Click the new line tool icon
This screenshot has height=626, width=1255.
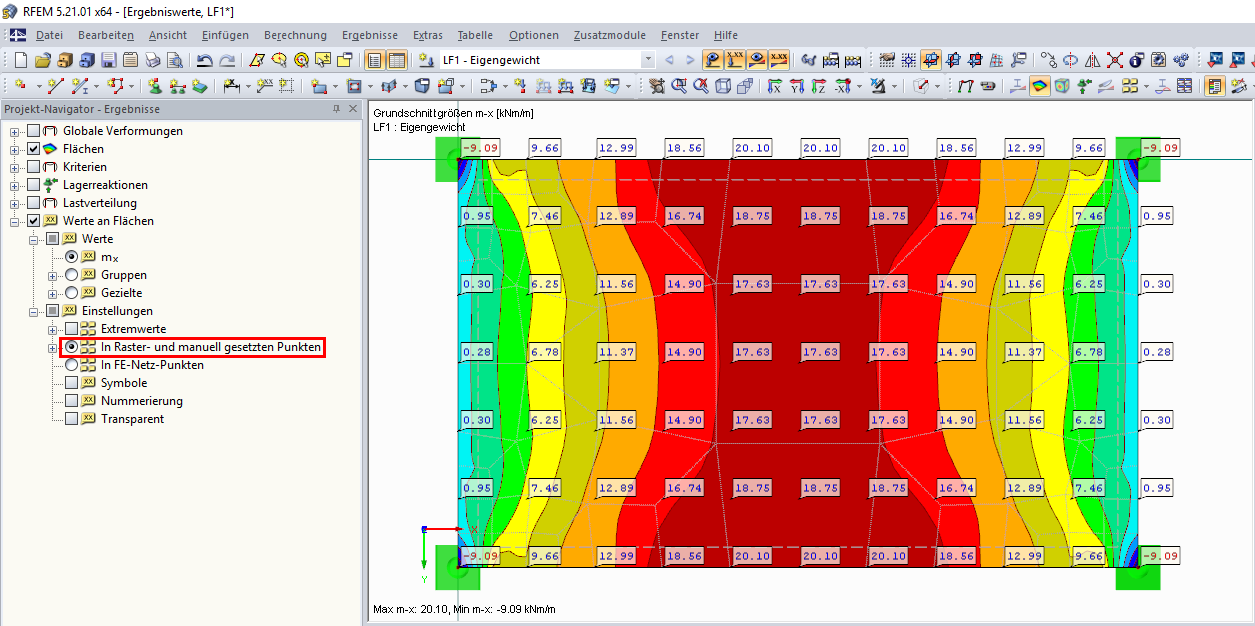point(56,86)
